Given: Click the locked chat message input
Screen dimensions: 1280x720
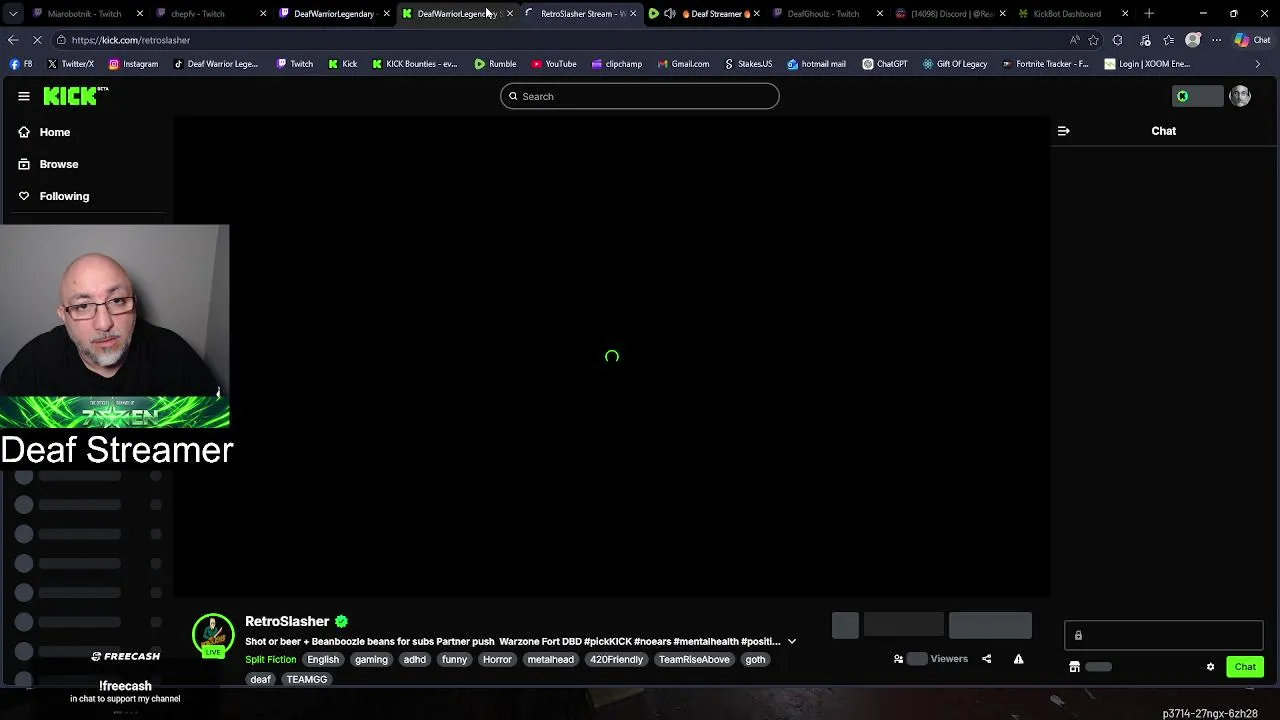Looking at the screenshot, I should (1164, 636).
